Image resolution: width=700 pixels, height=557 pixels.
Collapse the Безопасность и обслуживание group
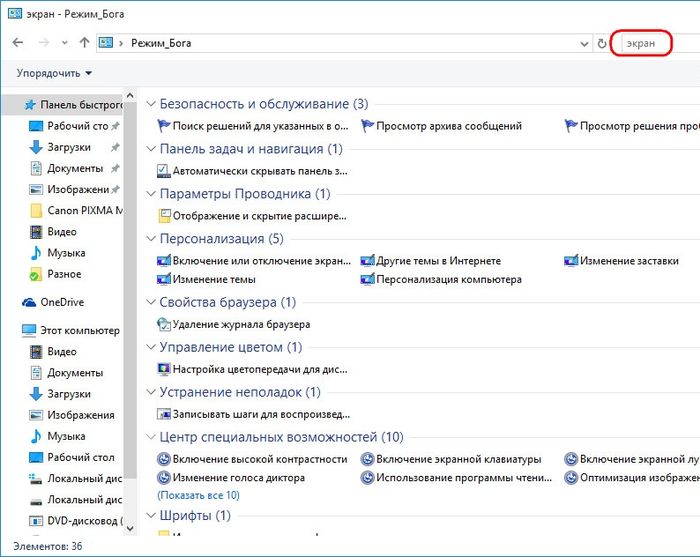[x=152, y=104]
